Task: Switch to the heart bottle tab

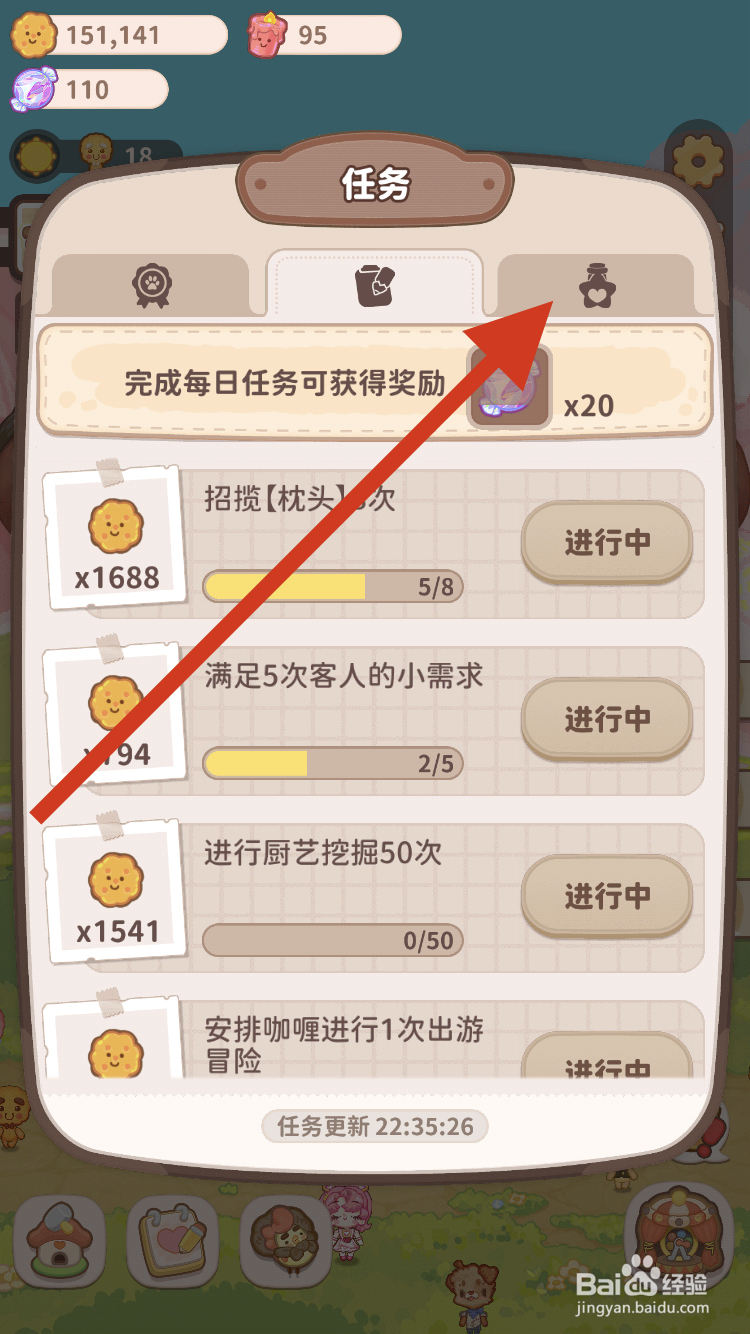Action: pos(596,285)
